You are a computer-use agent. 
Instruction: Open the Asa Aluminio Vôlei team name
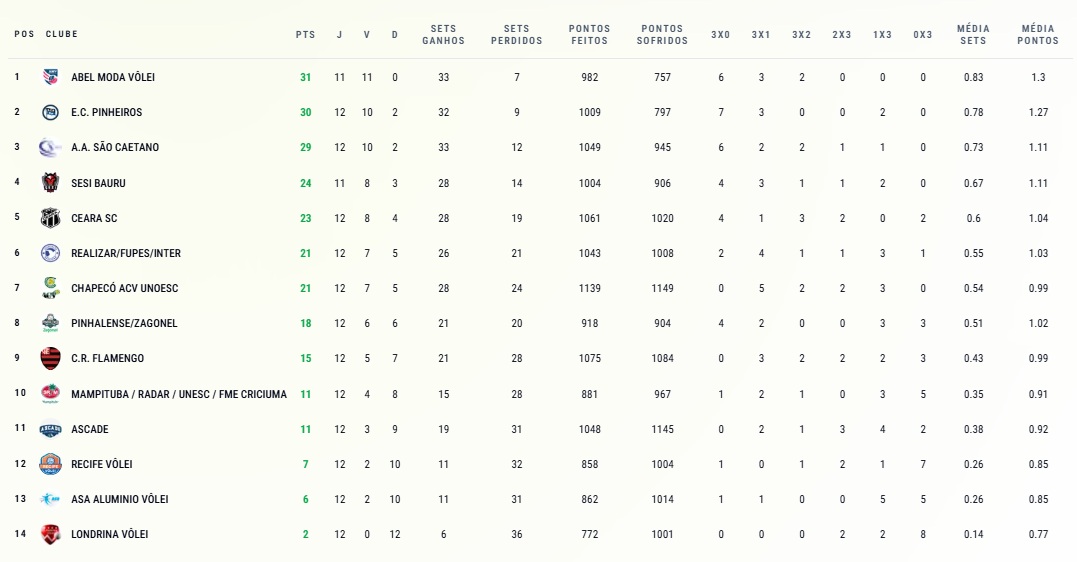click(x=119, y=499)
